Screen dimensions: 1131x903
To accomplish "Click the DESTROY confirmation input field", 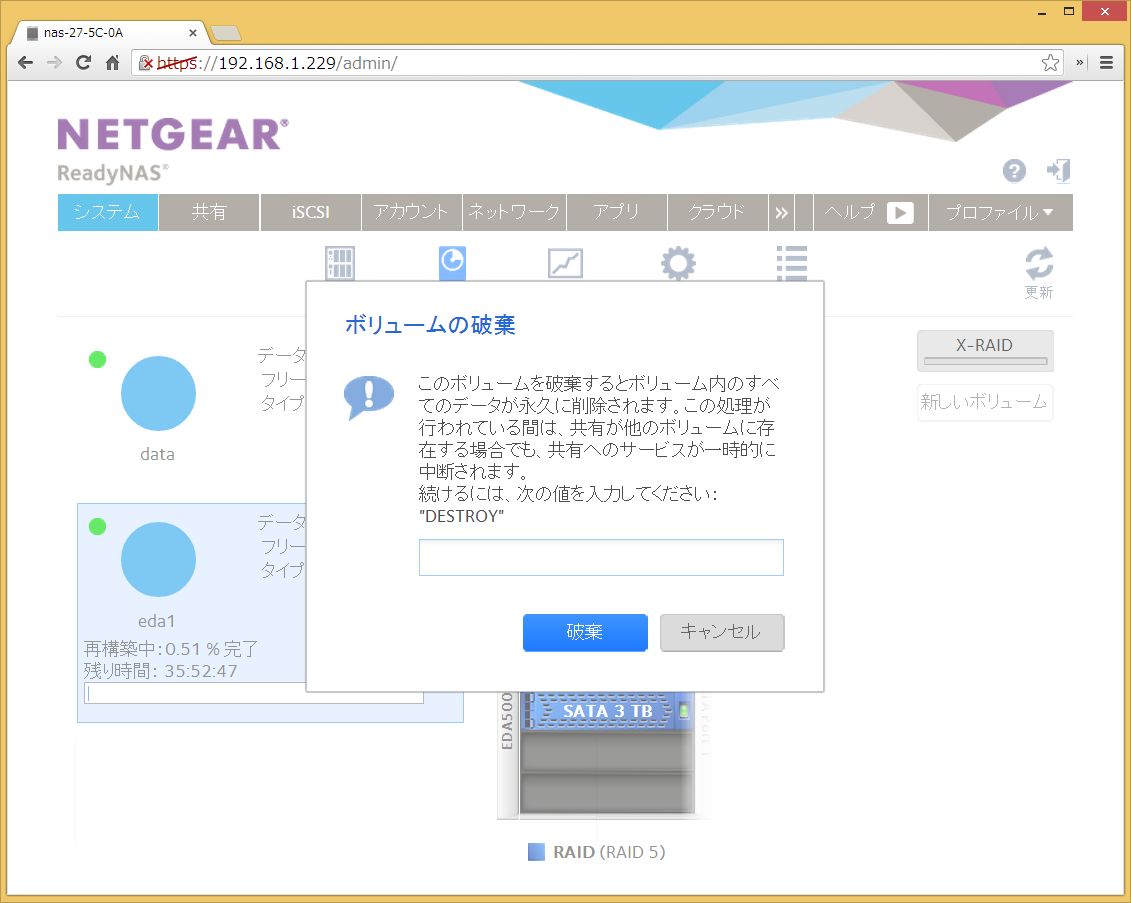I will coord(600,557).
